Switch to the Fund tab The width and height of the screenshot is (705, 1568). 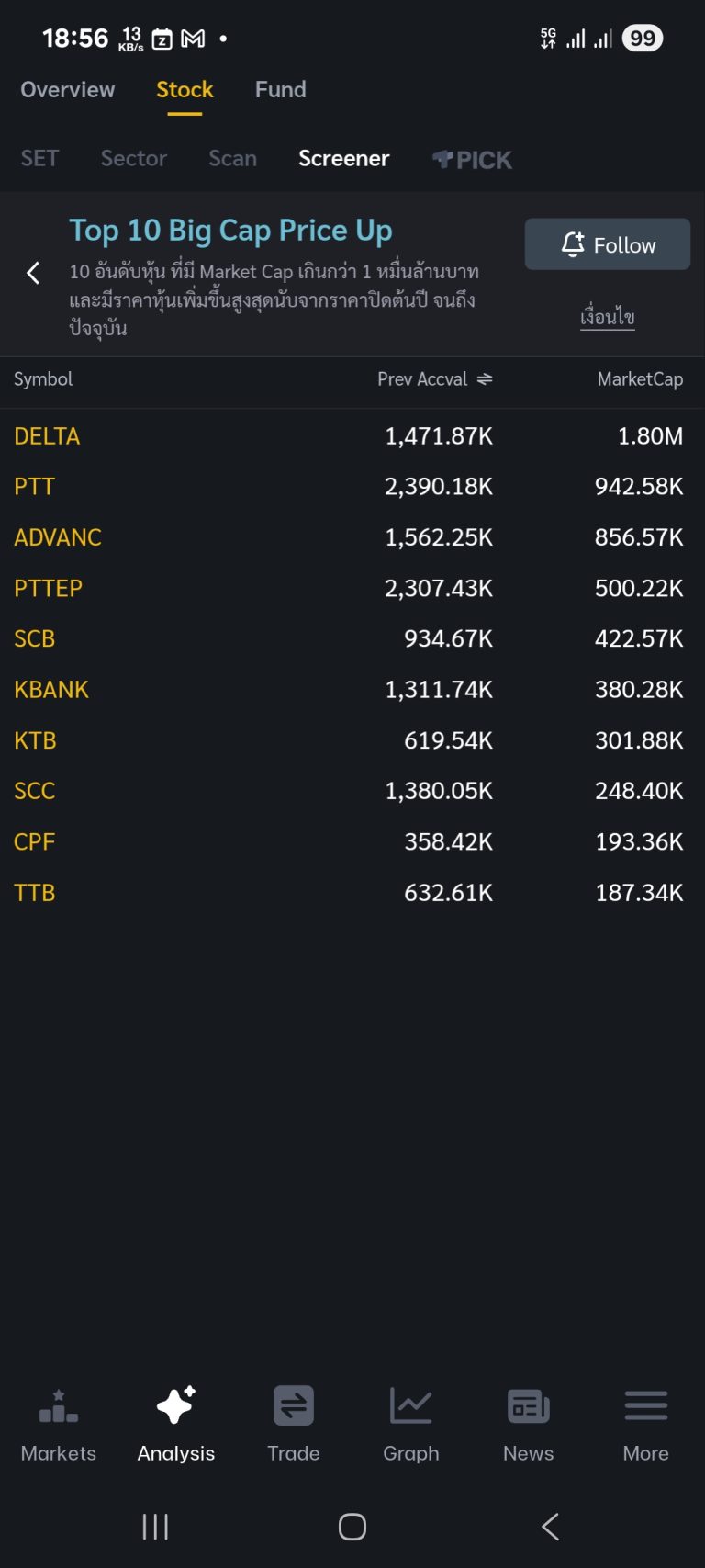pyautogui.click(x=280, y=90)
